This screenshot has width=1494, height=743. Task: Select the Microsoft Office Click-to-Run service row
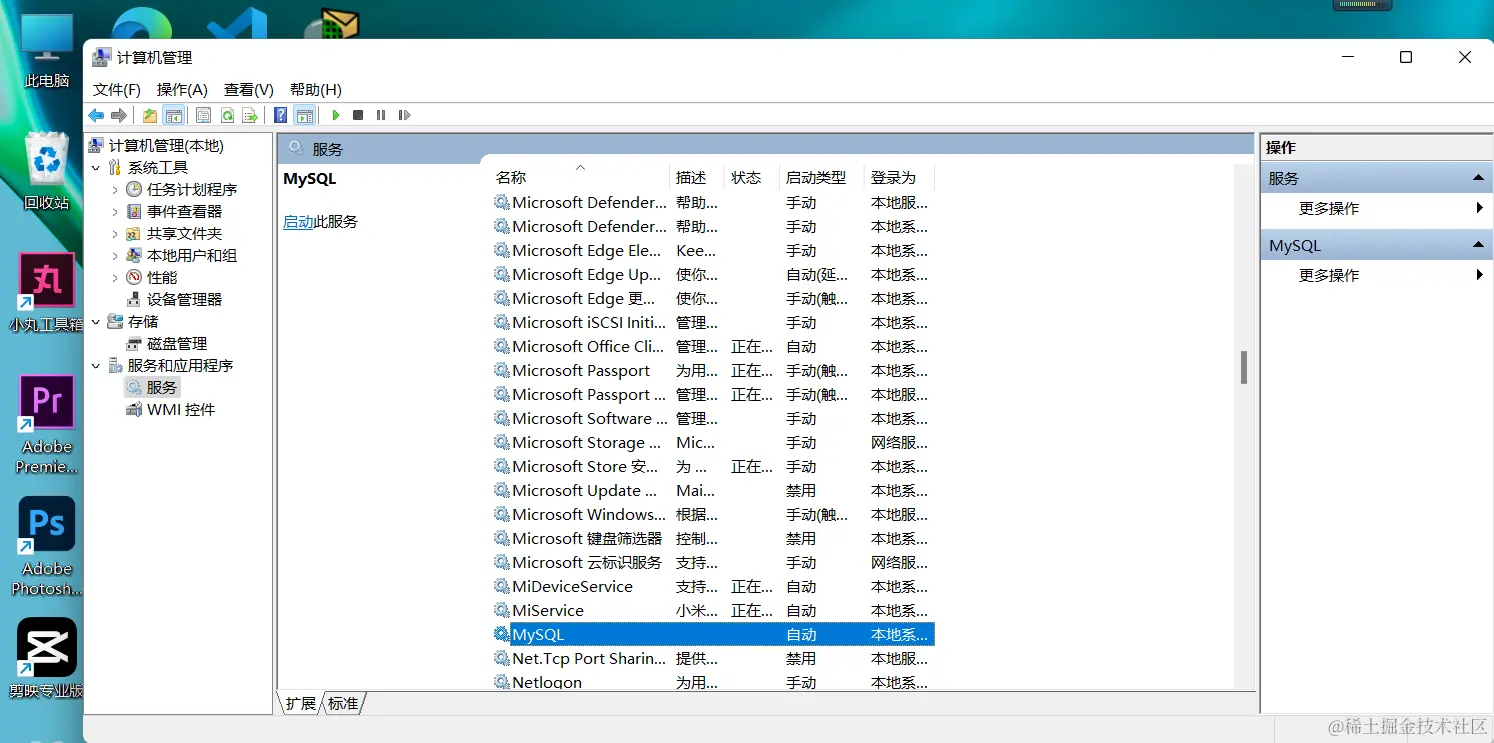tap(713, 347)
